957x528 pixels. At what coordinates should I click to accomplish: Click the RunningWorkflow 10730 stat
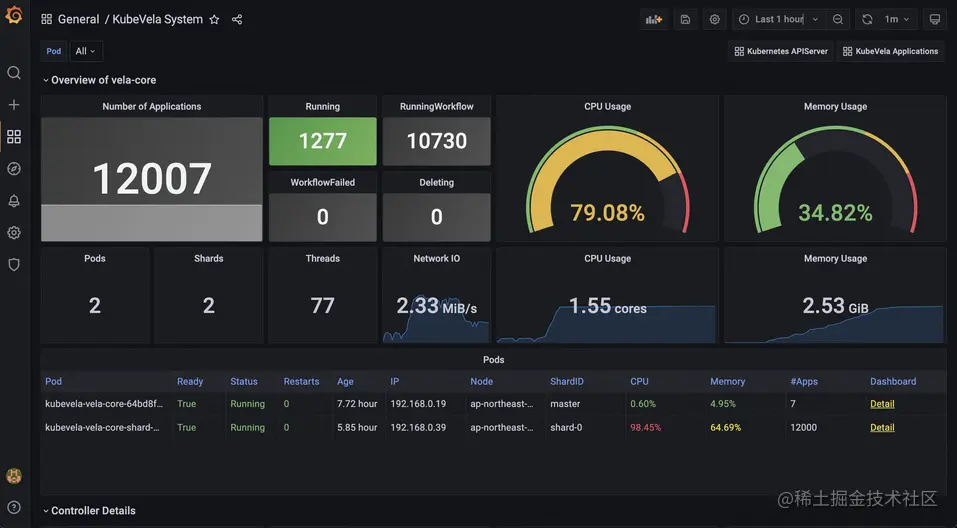pyautogui.click(x=436, y=141)
